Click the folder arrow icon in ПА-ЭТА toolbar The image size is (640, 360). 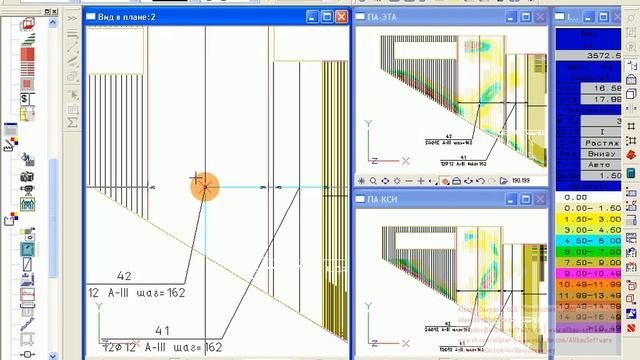click(x=504, y=181)
